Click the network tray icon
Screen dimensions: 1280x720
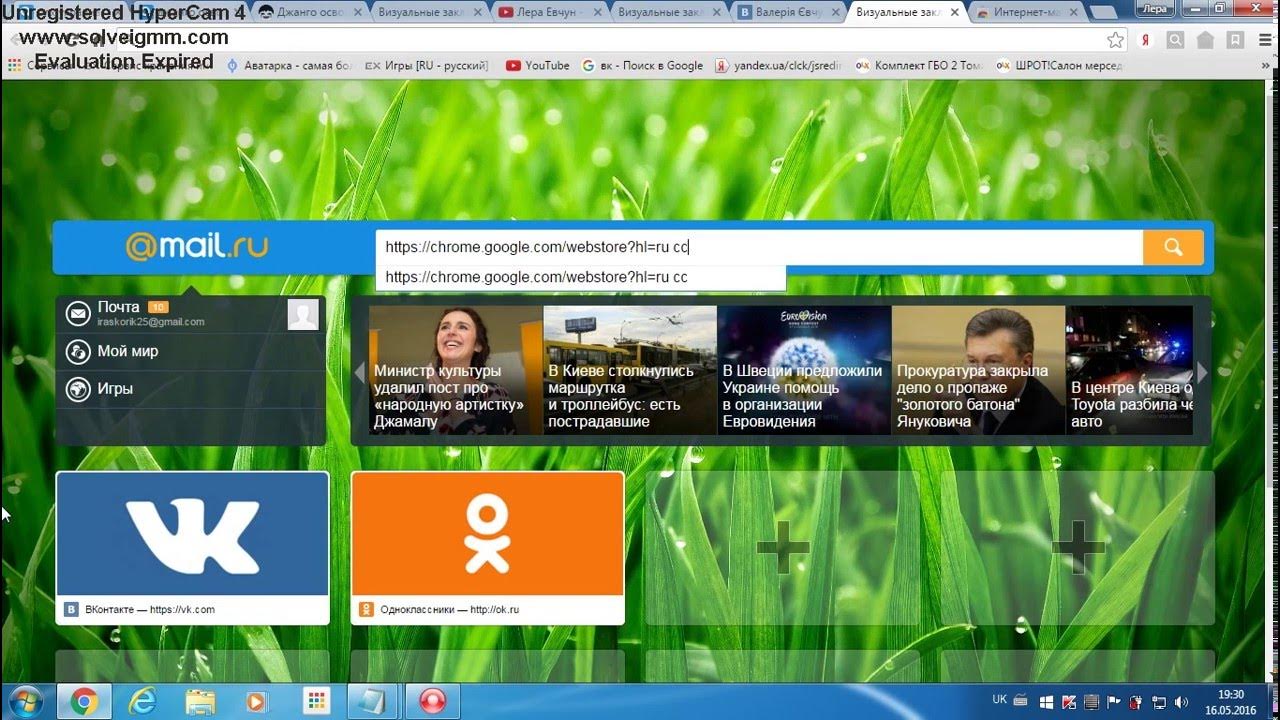pos(1159,702)
